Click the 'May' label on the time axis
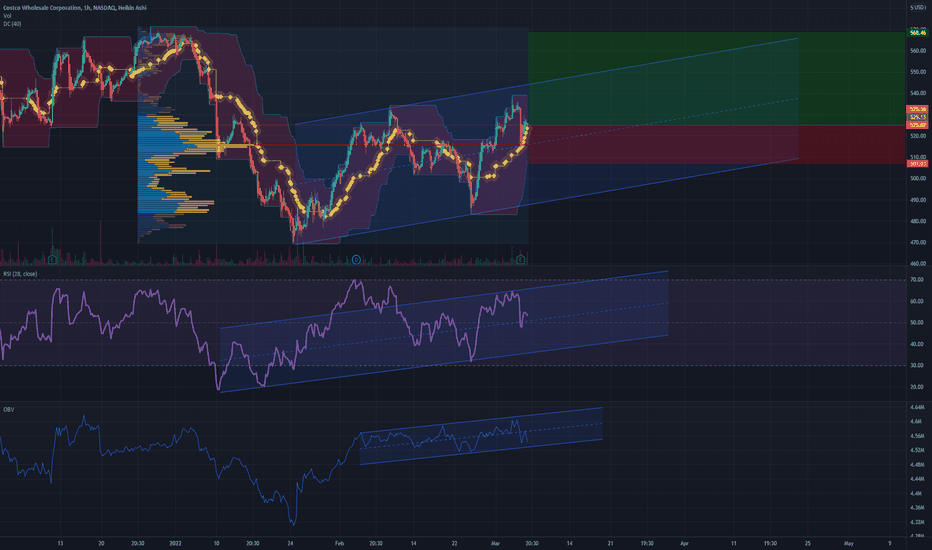 tap(849, 543)
